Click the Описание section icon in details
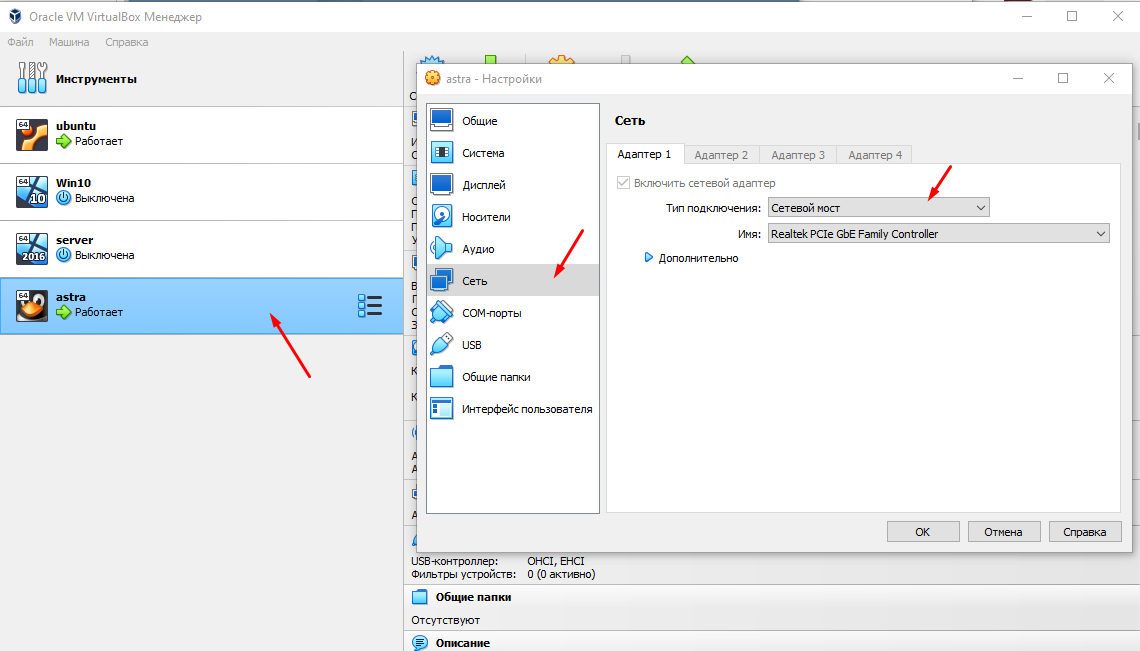Image resolution: width=1140 pixels, height=651 pixels. pyautogui.click(x=420, y=643)
